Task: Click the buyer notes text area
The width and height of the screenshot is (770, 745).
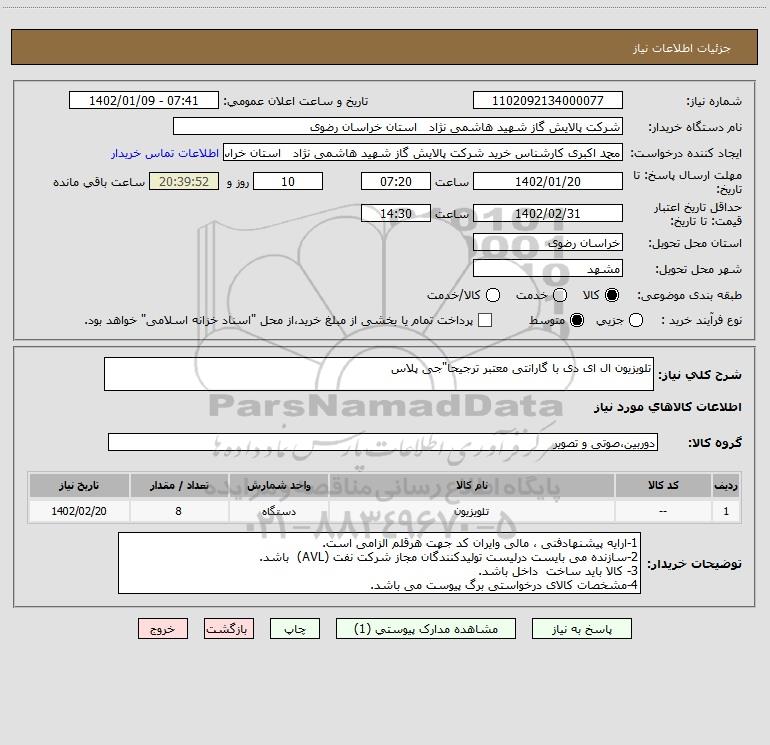Action: 379,563
